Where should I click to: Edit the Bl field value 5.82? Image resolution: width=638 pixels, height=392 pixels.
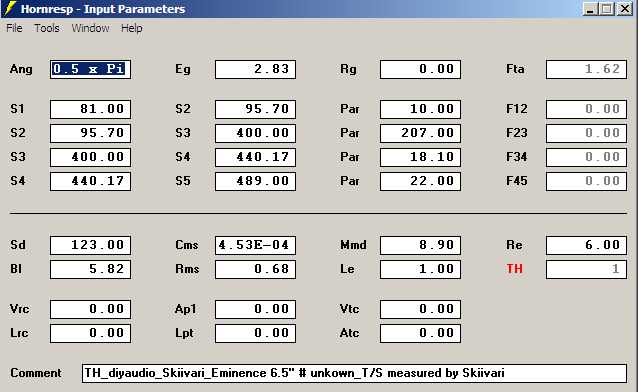pyautogui.click(x=90, y=269)
